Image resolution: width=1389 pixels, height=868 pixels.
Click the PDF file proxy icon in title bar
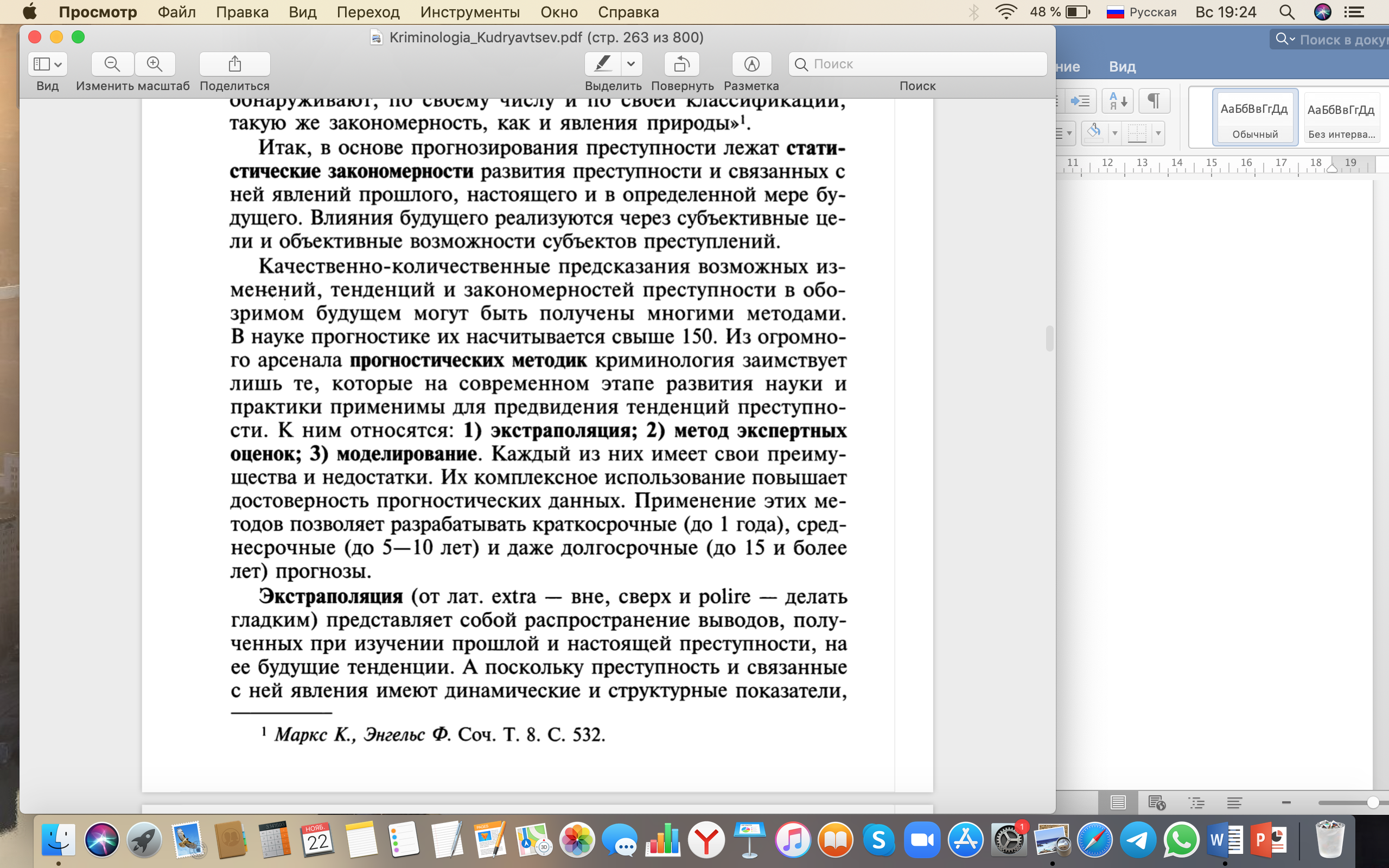click(x=377, y=37)
